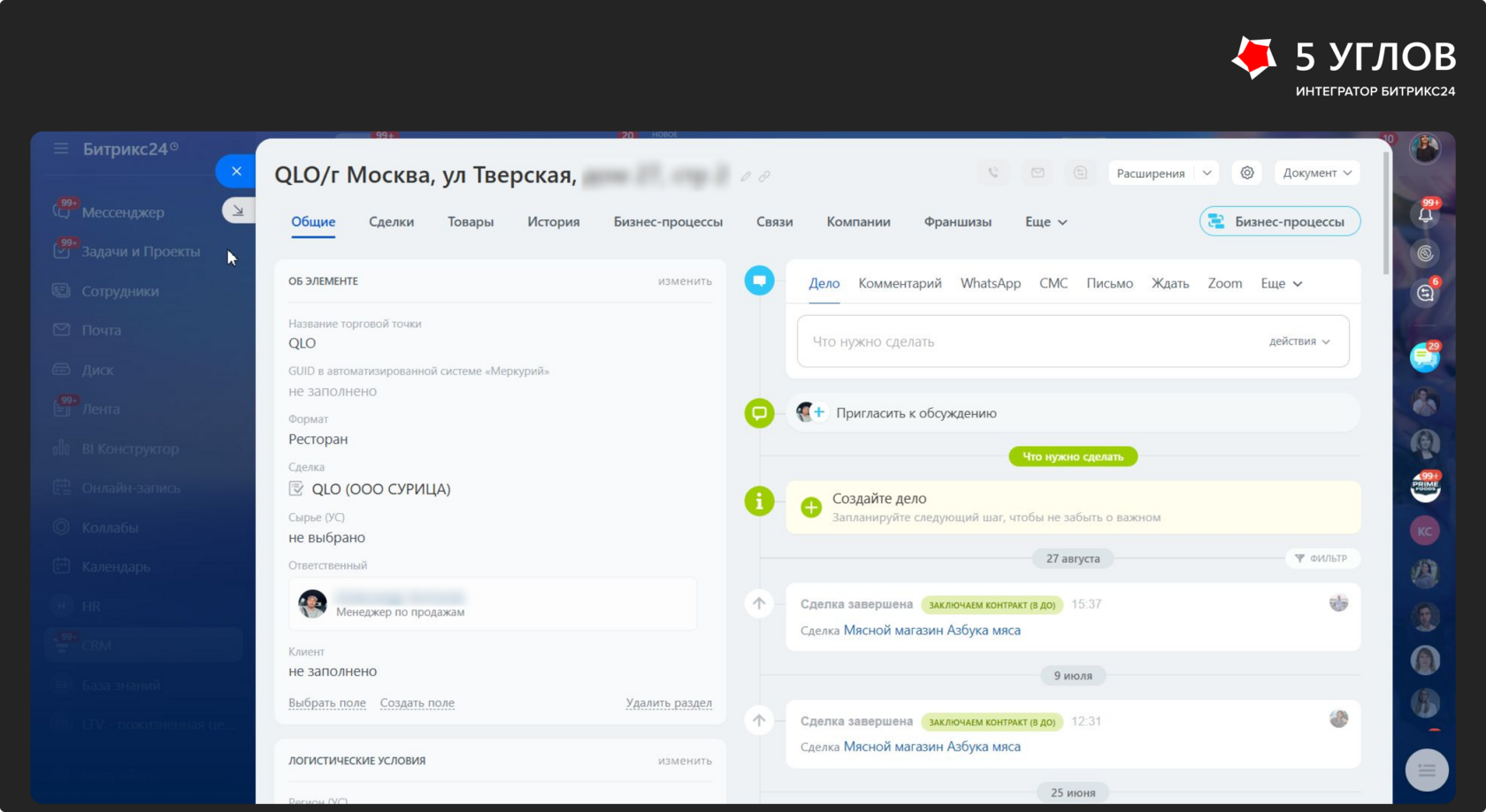Click into the Что нужно сделать field

coord(1073,341)
